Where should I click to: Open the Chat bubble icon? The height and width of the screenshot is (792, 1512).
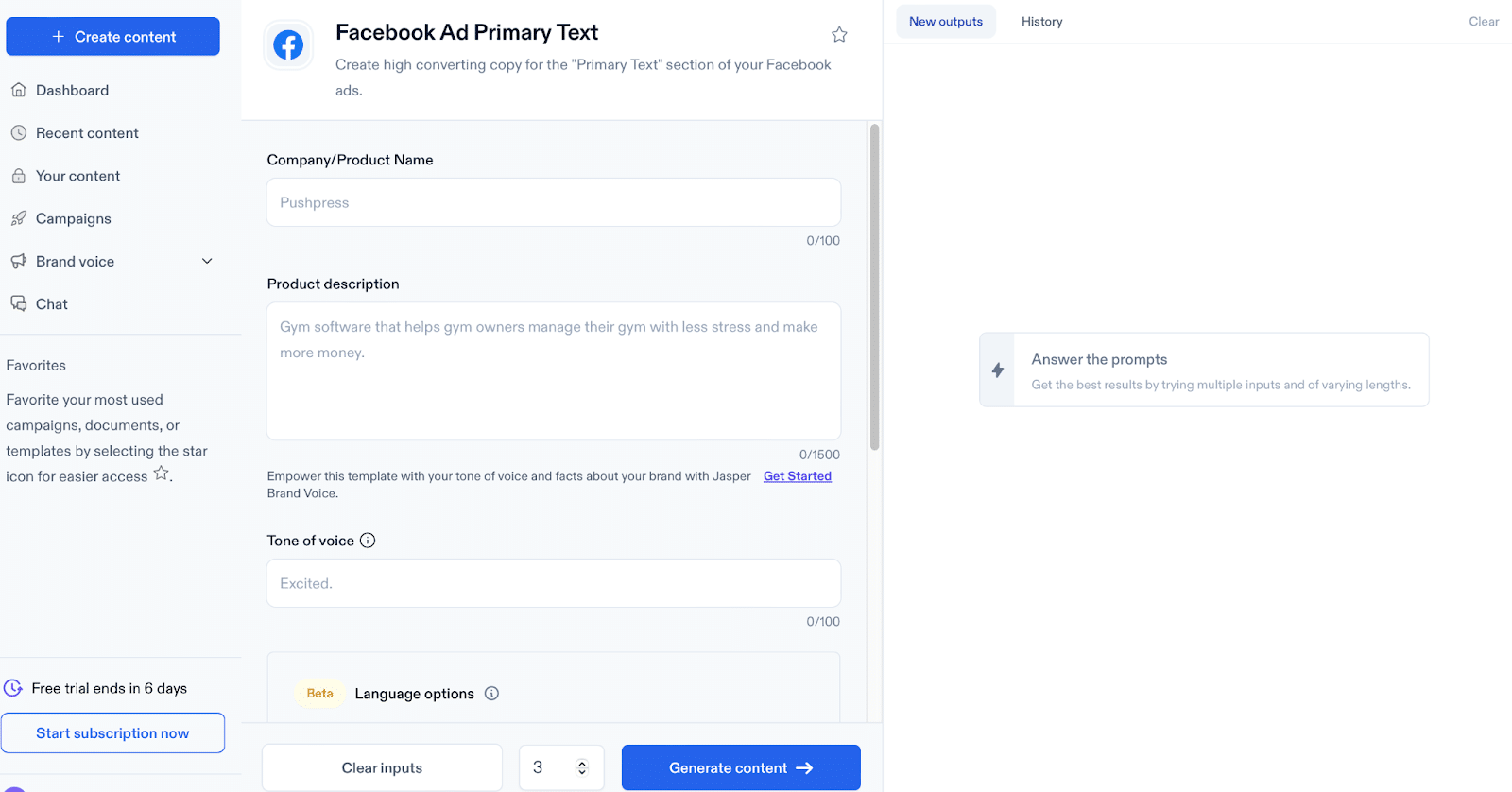point(18,303)
